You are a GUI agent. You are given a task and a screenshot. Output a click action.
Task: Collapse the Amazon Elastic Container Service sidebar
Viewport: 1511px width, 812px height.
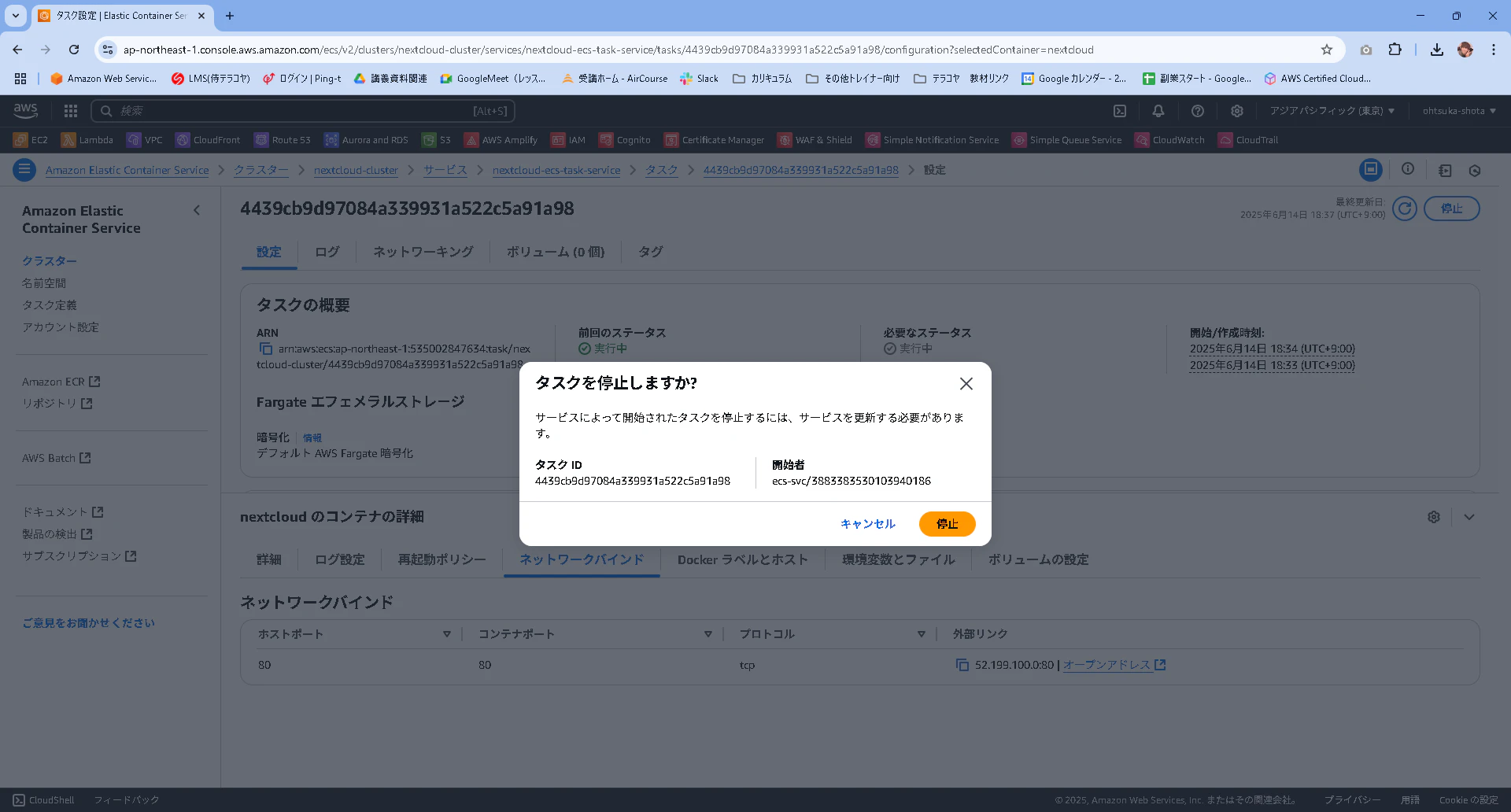[197, 210]
